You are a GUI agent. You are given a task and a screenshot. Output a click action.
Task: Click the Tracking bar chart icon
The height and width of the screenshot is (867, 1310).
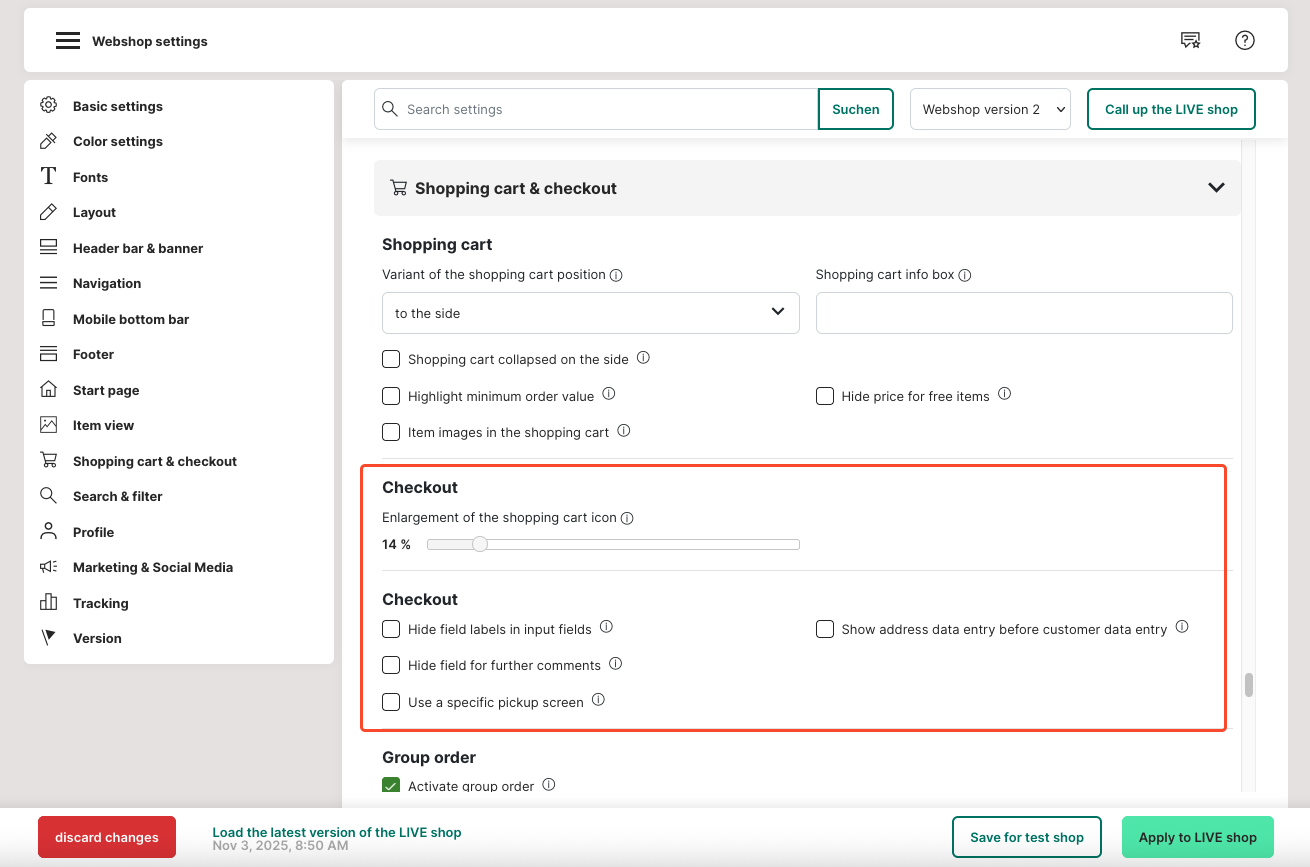click(x=48, y=603)
